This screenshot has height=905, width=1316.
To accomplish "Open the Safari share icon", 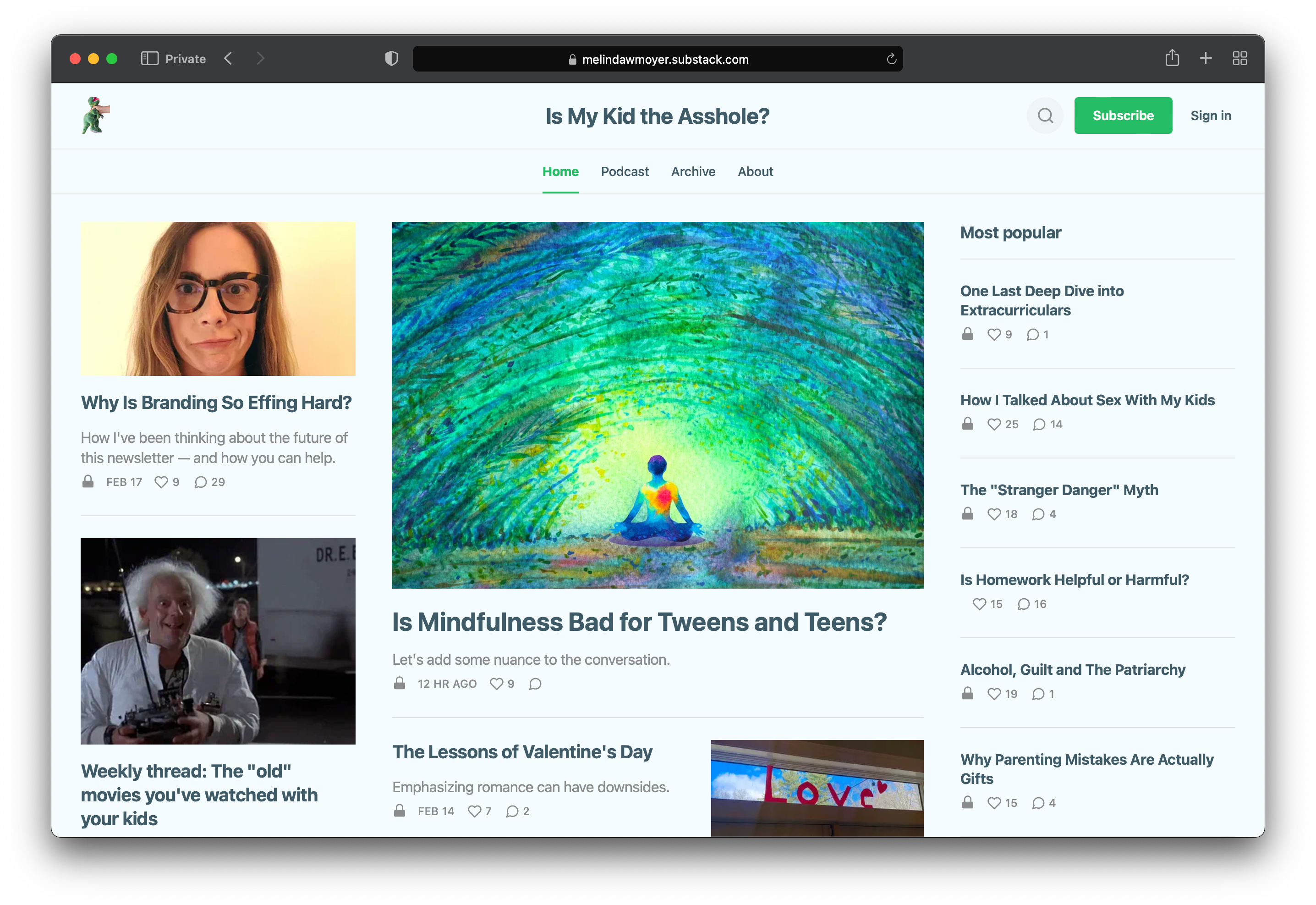I will (1172, 58).
